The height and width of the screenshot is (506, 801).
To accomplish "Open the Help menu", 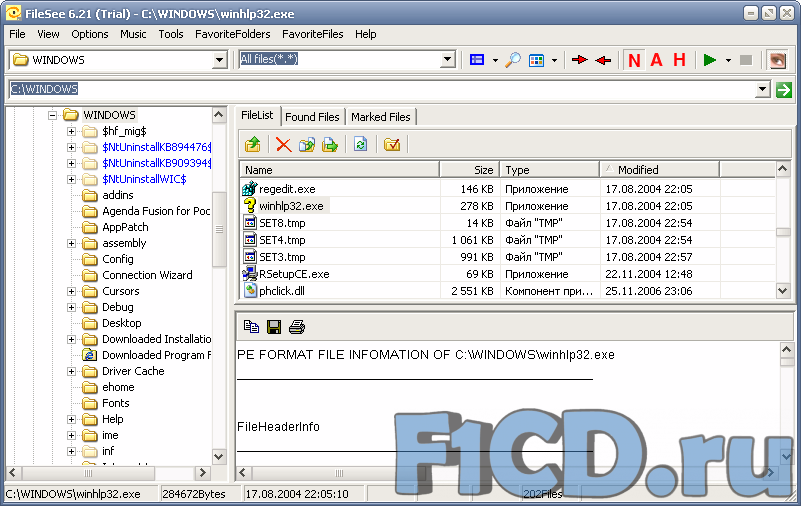I will point(366,34).
